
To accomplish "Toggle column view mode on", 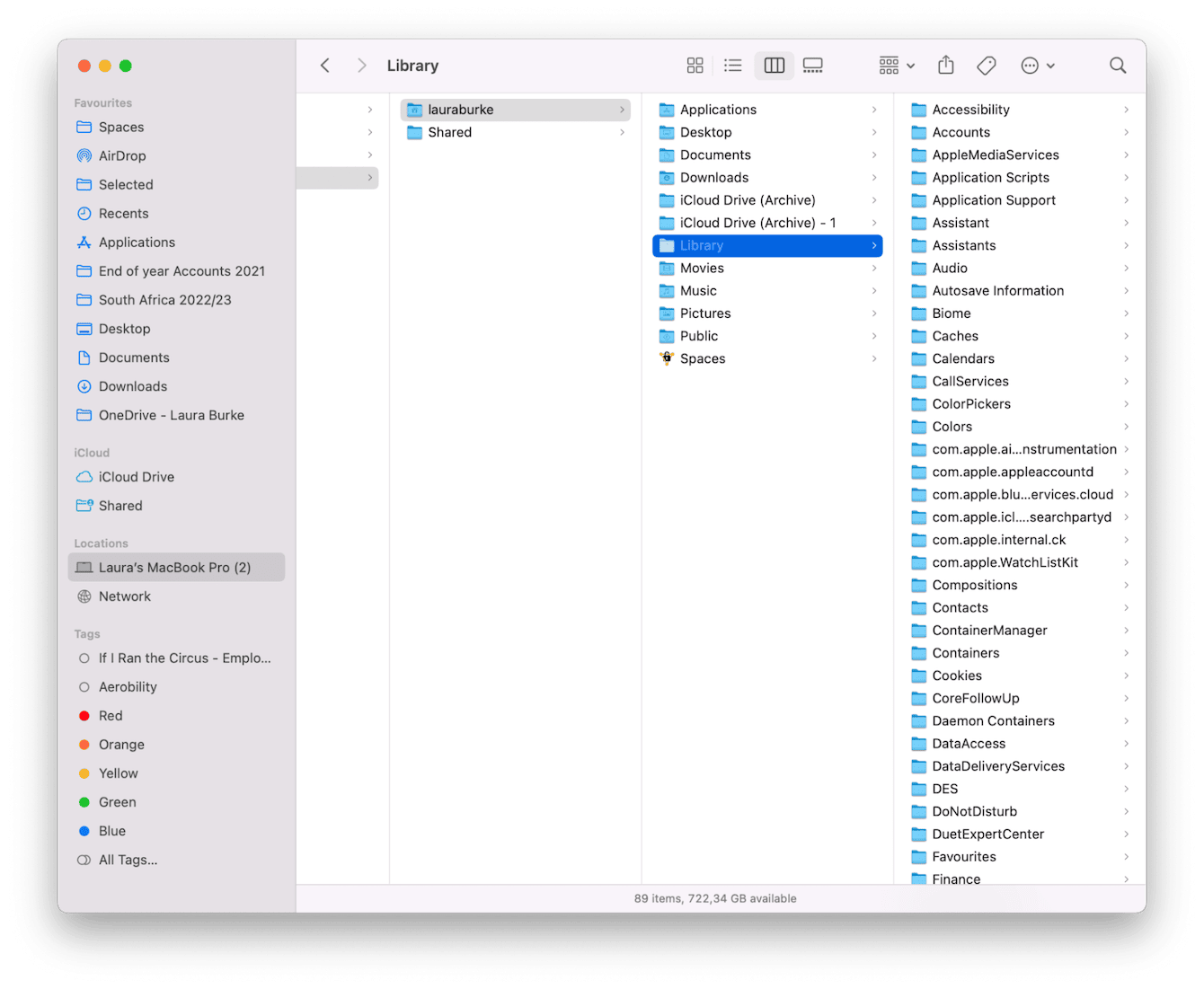I will pos(774,65).
